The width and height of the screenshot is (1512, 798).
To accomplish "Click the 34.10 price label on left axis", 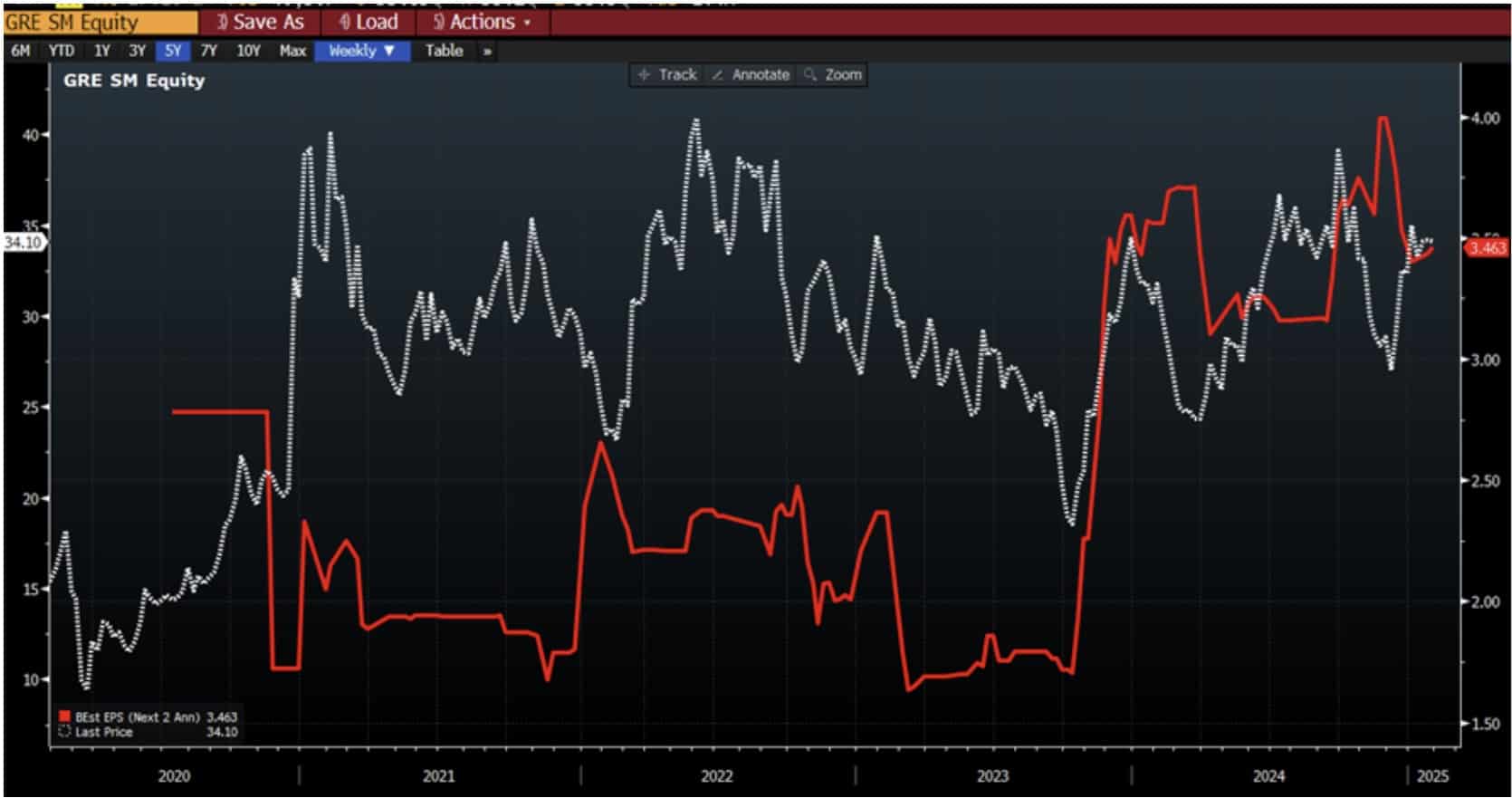I will pyautogui.click(x=22, y=243).
